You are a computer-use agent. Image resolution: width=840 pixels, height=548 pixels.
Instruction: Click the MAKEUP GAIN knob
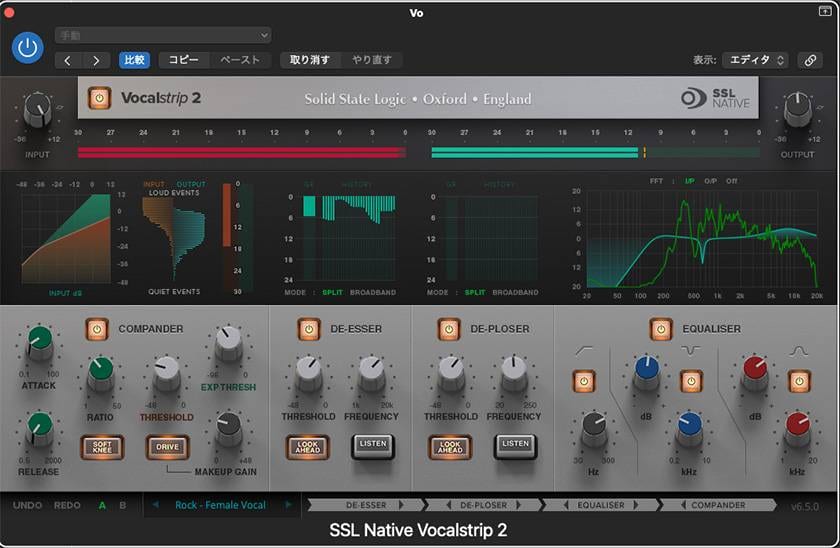[229, 429]
